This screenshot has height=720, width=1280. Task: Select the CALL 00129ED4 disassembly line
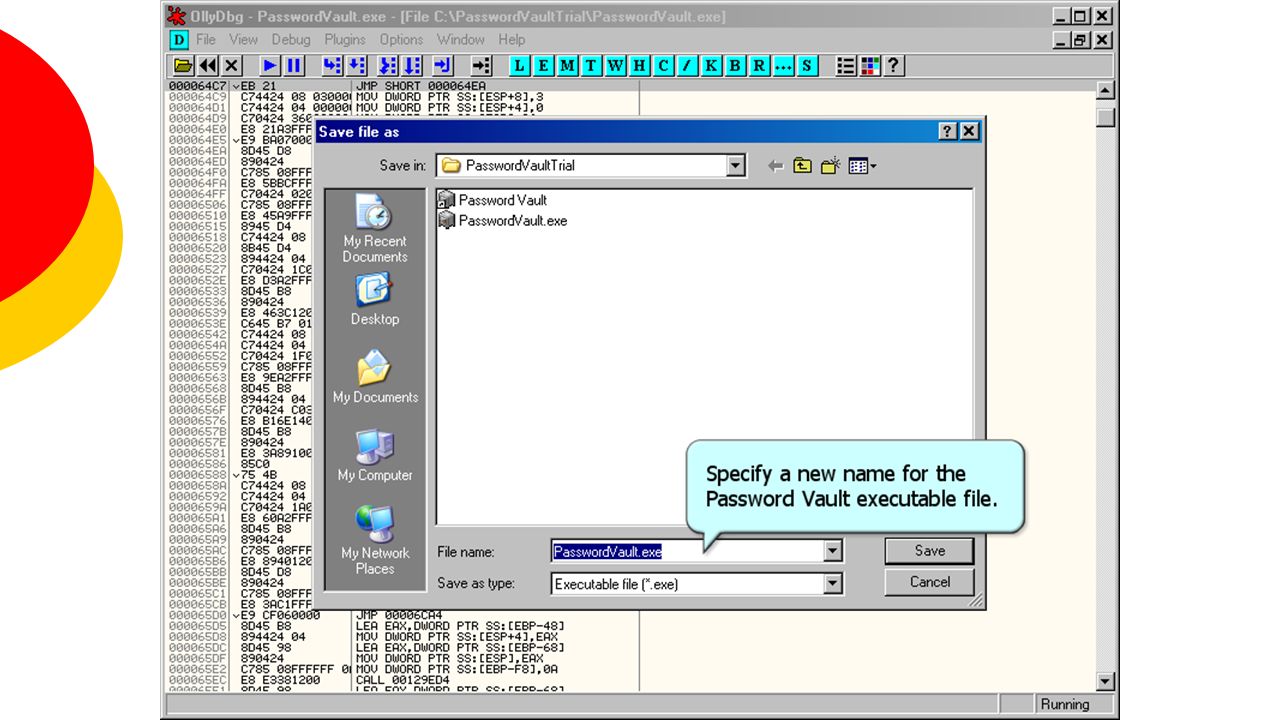[x=405, y=678]
